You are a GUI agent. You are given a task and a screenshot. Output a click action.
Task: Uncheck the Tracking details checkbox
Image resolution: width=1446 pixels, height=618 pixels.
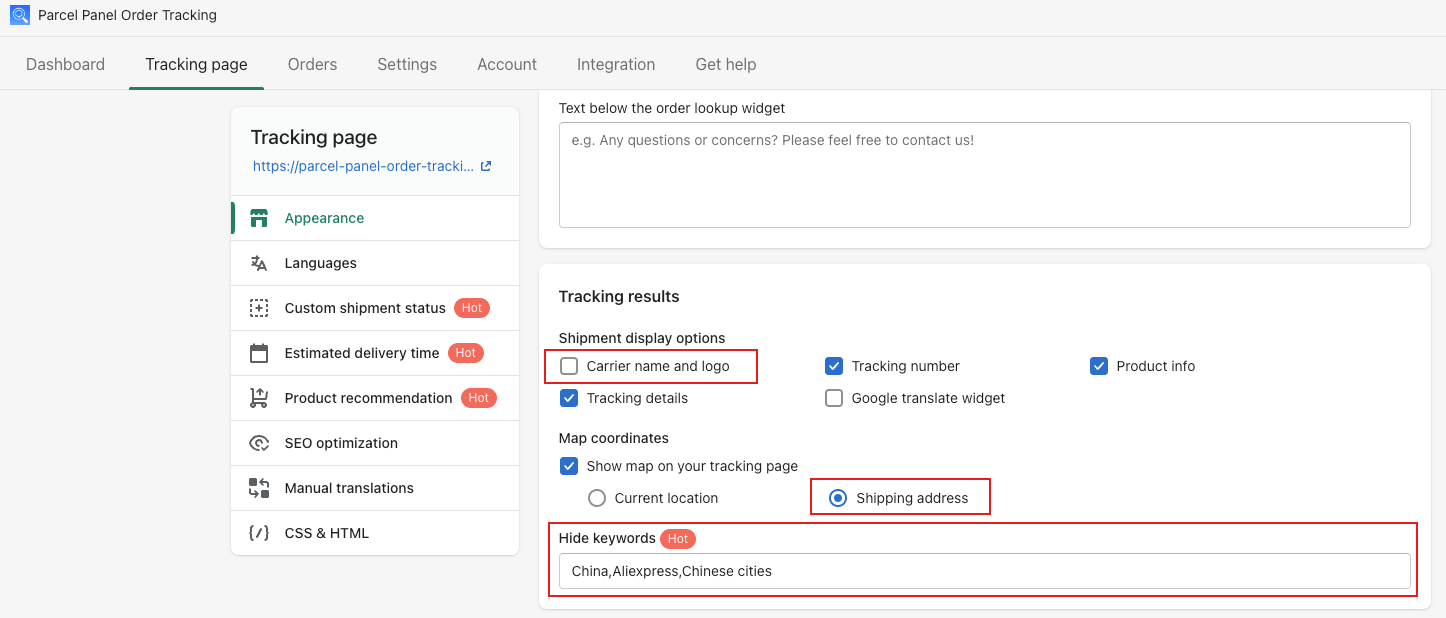(x=569, y=398)
